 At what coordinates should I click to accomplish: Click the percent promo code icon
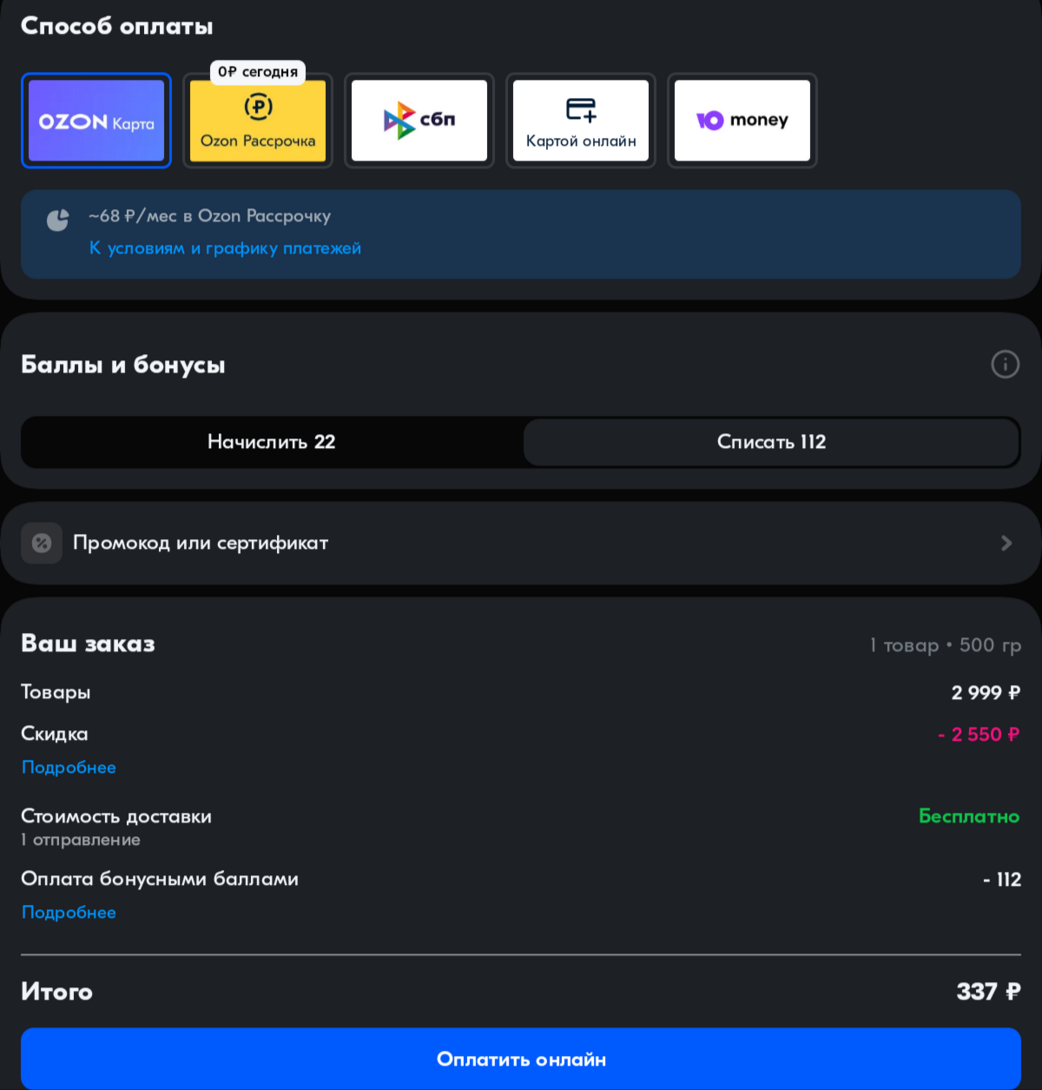tap(42, 543)
